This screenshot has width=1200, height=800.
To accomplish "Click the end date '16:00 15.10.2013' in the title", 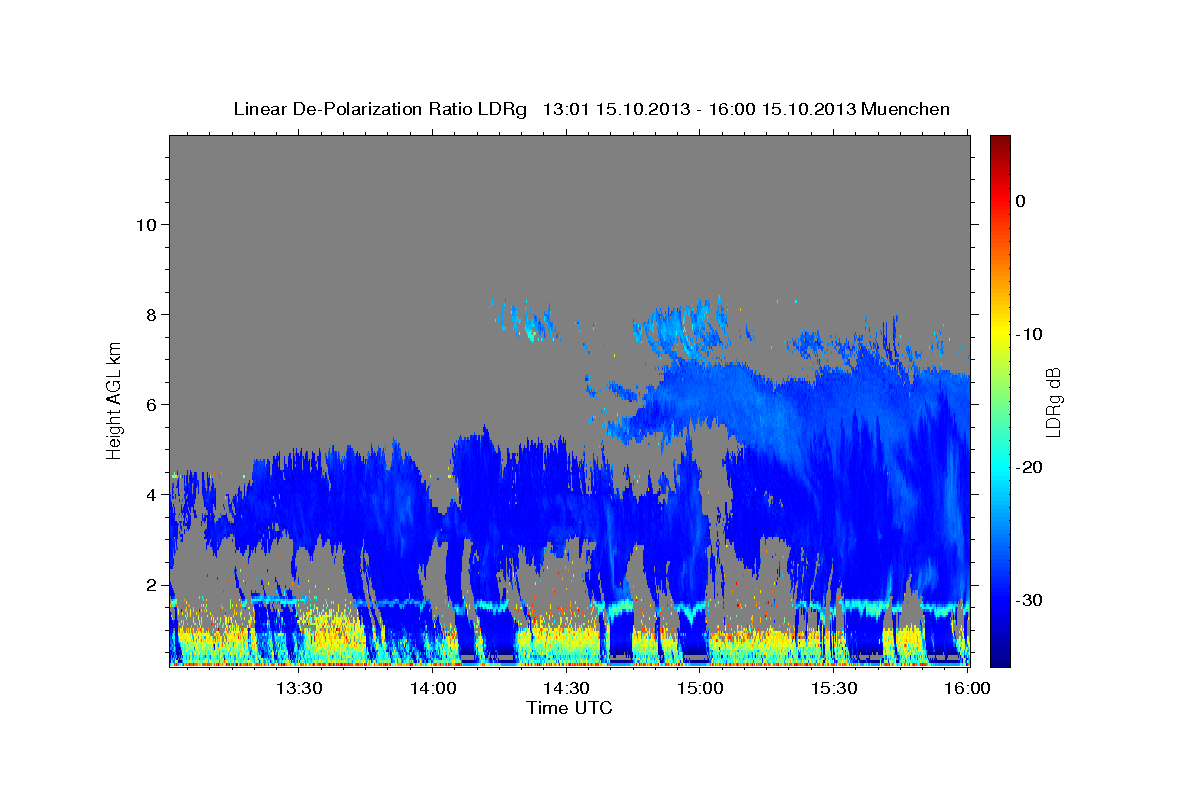I will point(782,109).
